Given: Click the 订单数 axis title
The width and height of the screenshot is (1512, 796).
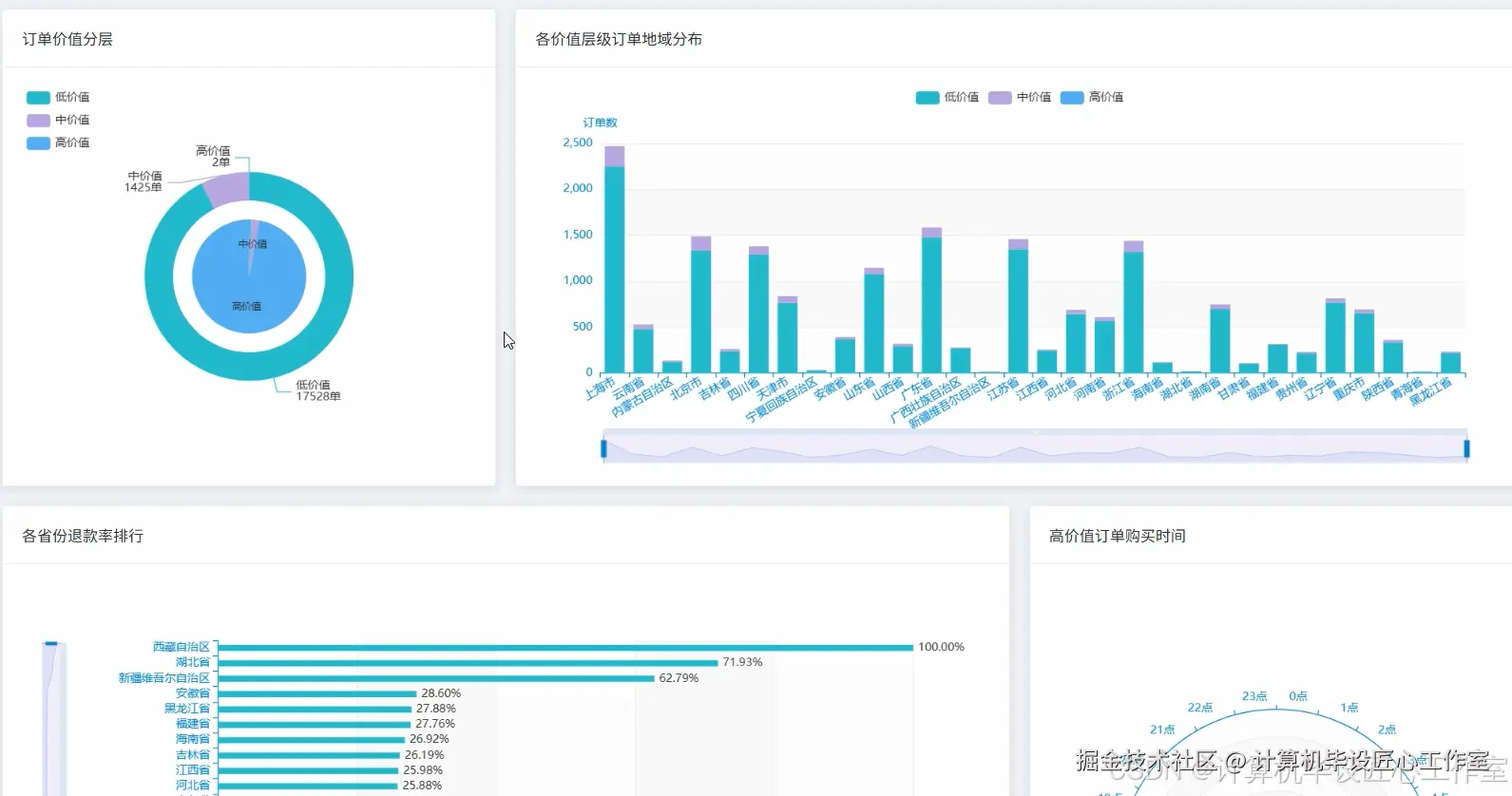Looking at the screenshot, I should point(600,123).
